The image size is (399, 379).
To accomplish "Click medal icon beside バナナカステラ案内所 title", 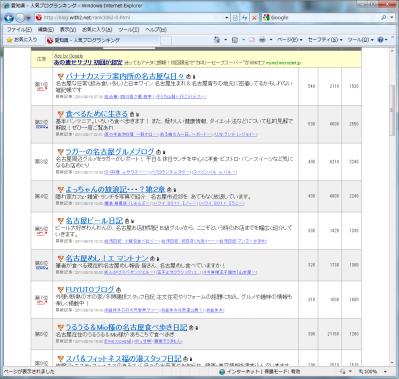I will pos(60,76).
